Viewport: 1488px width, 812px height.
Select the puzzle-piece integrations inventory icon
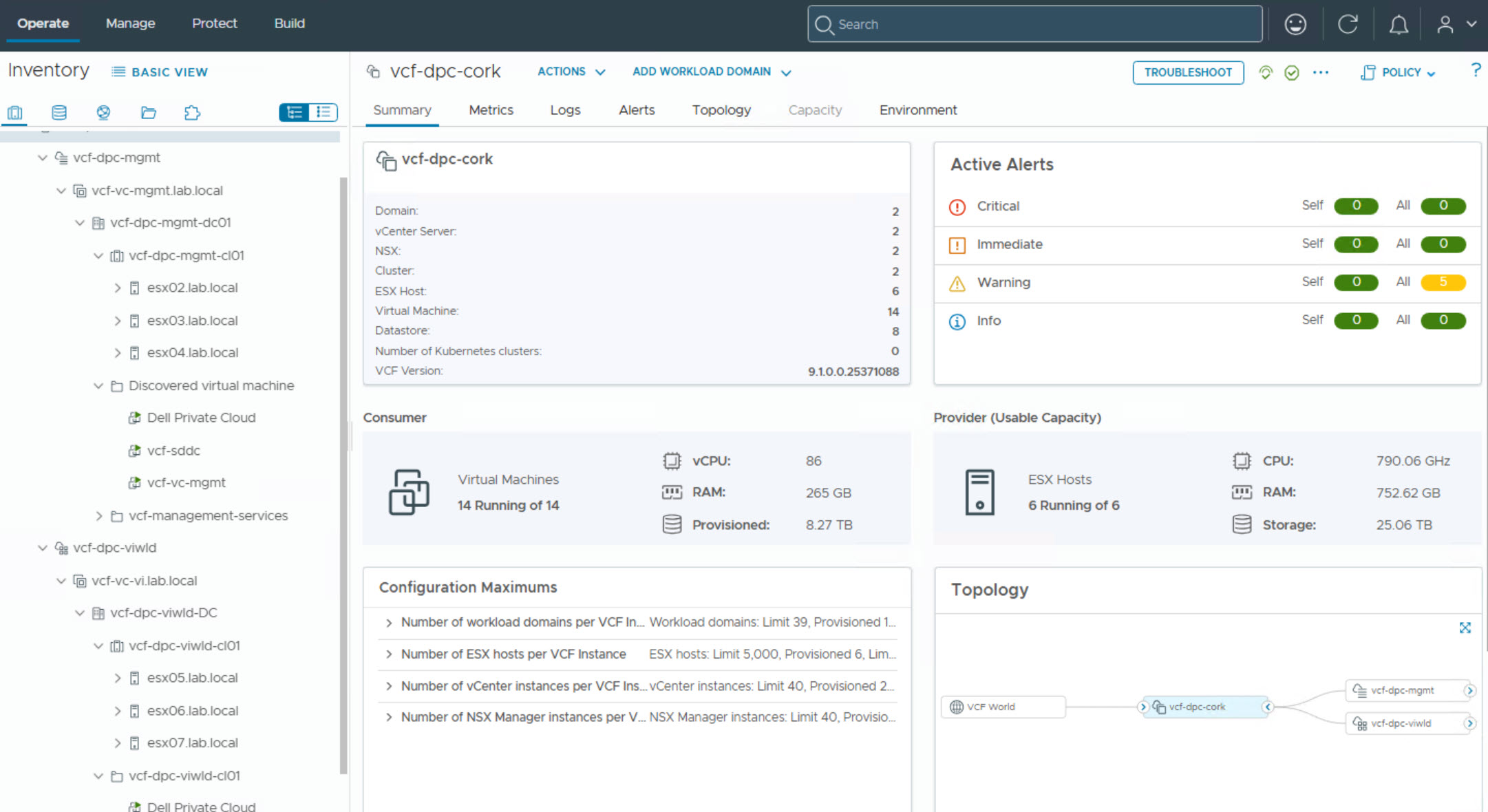pos(192,112)
